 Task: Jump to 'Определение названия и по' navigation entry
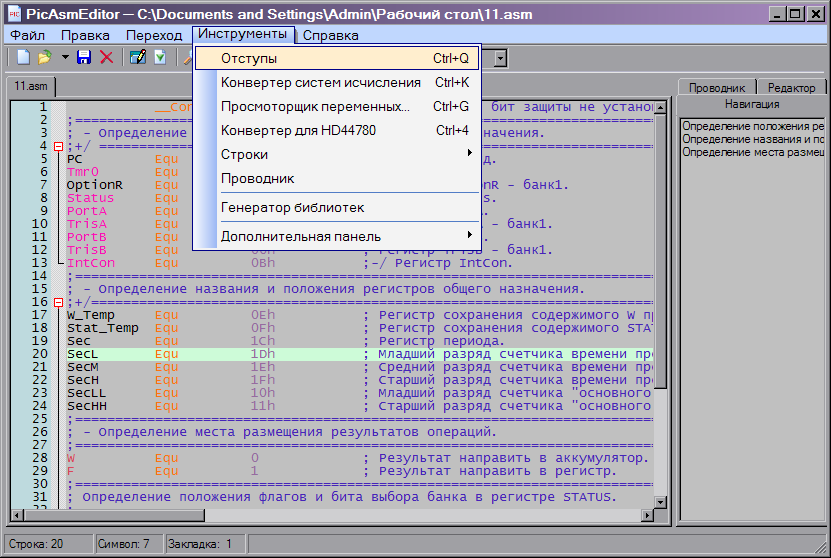[753, 139]
